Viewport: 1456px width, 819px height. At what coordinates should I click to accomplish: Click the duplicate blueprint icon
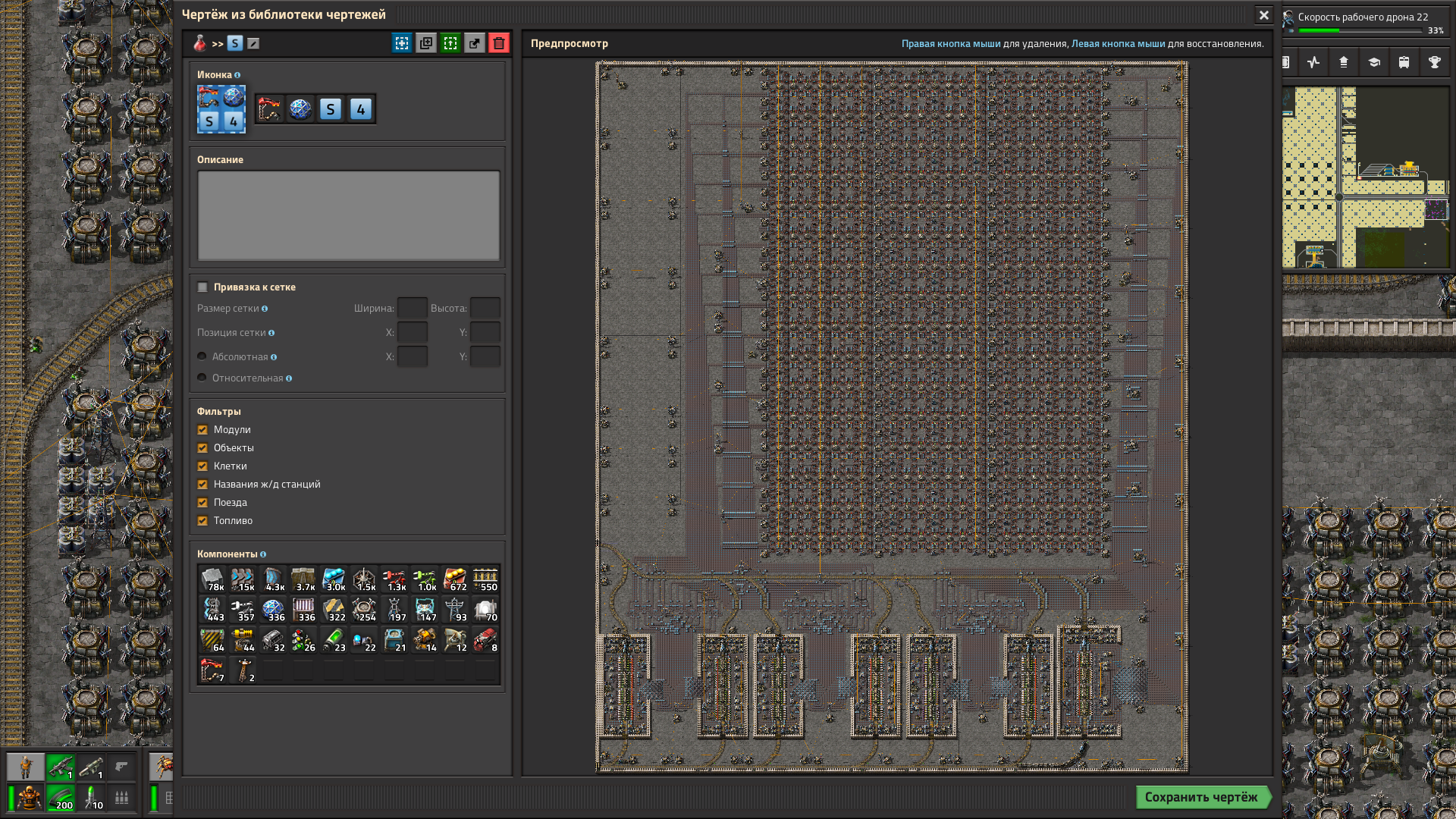[x=426, y=44]
